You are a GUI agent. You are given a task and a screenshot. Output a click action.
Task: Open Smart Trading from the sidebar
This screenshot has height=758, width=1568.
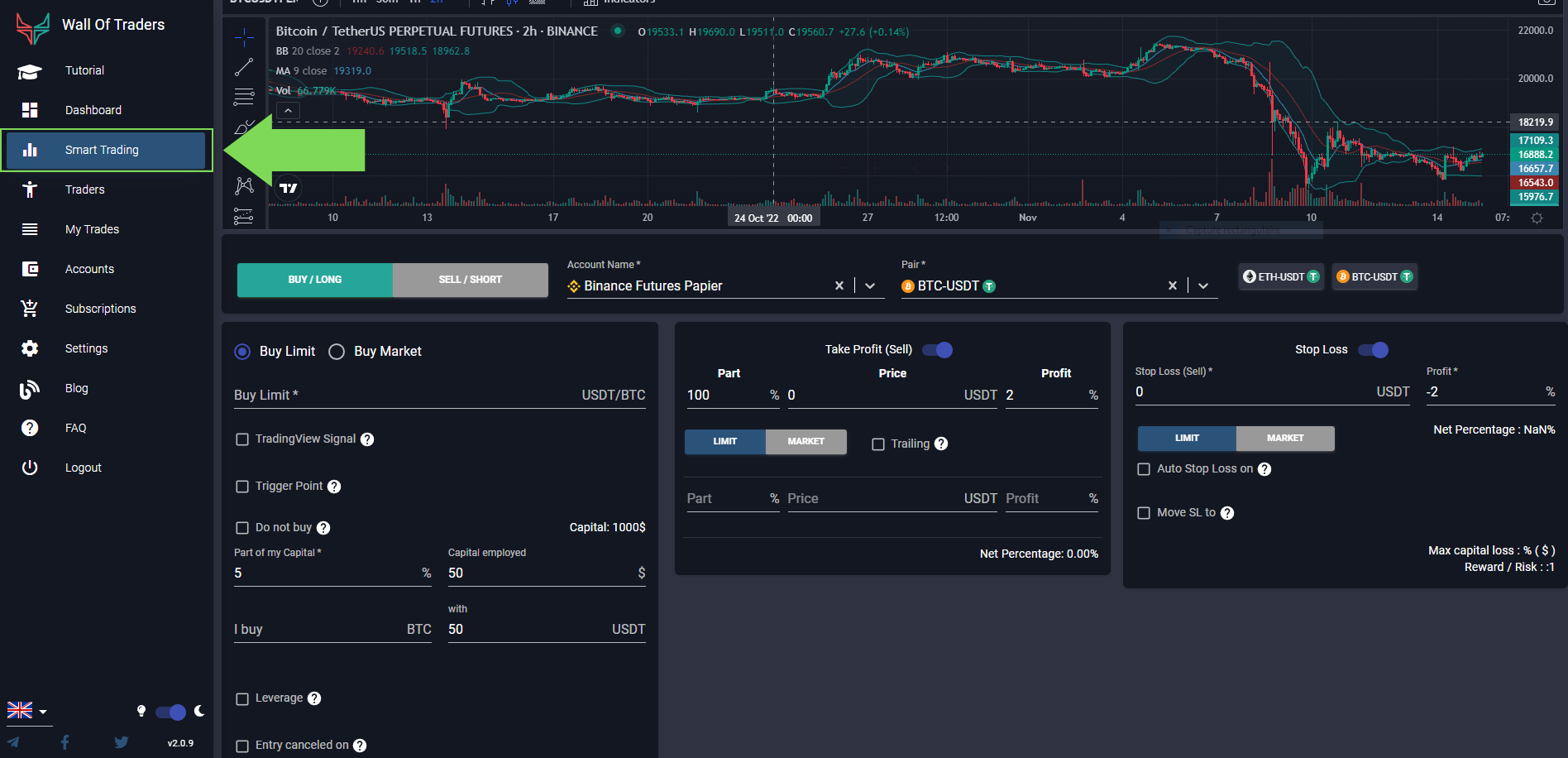(102, 150)
